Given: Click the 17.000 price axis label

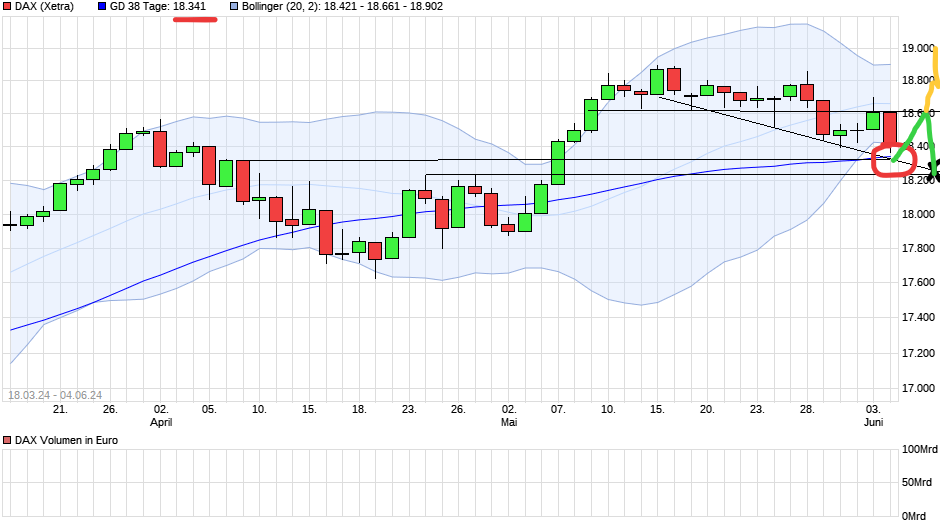Looking at the screenshot, I should [x=918, y=388].
